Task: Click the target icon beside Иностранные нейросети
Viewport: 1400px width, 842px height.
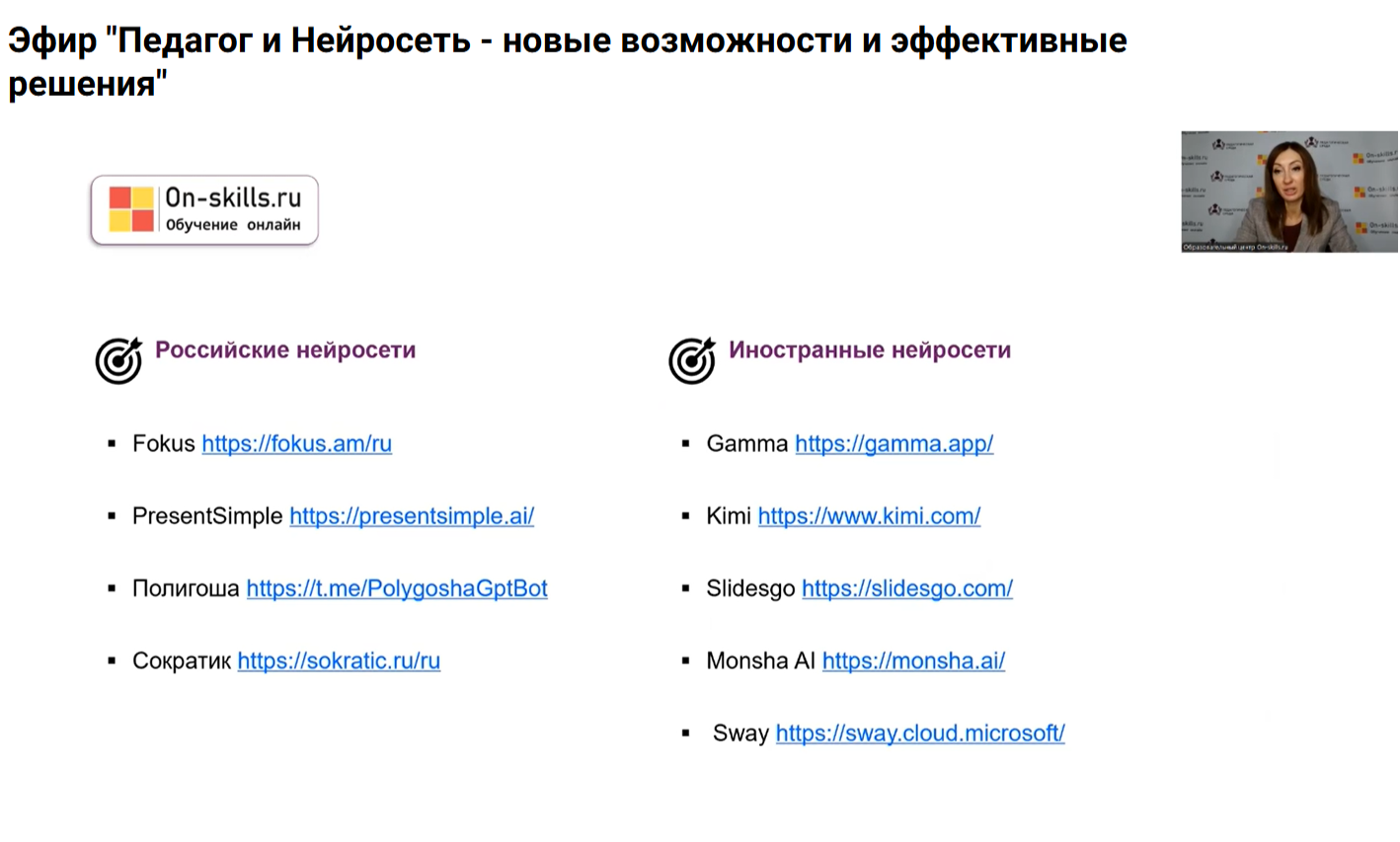Action: click(x=692, y=359)
